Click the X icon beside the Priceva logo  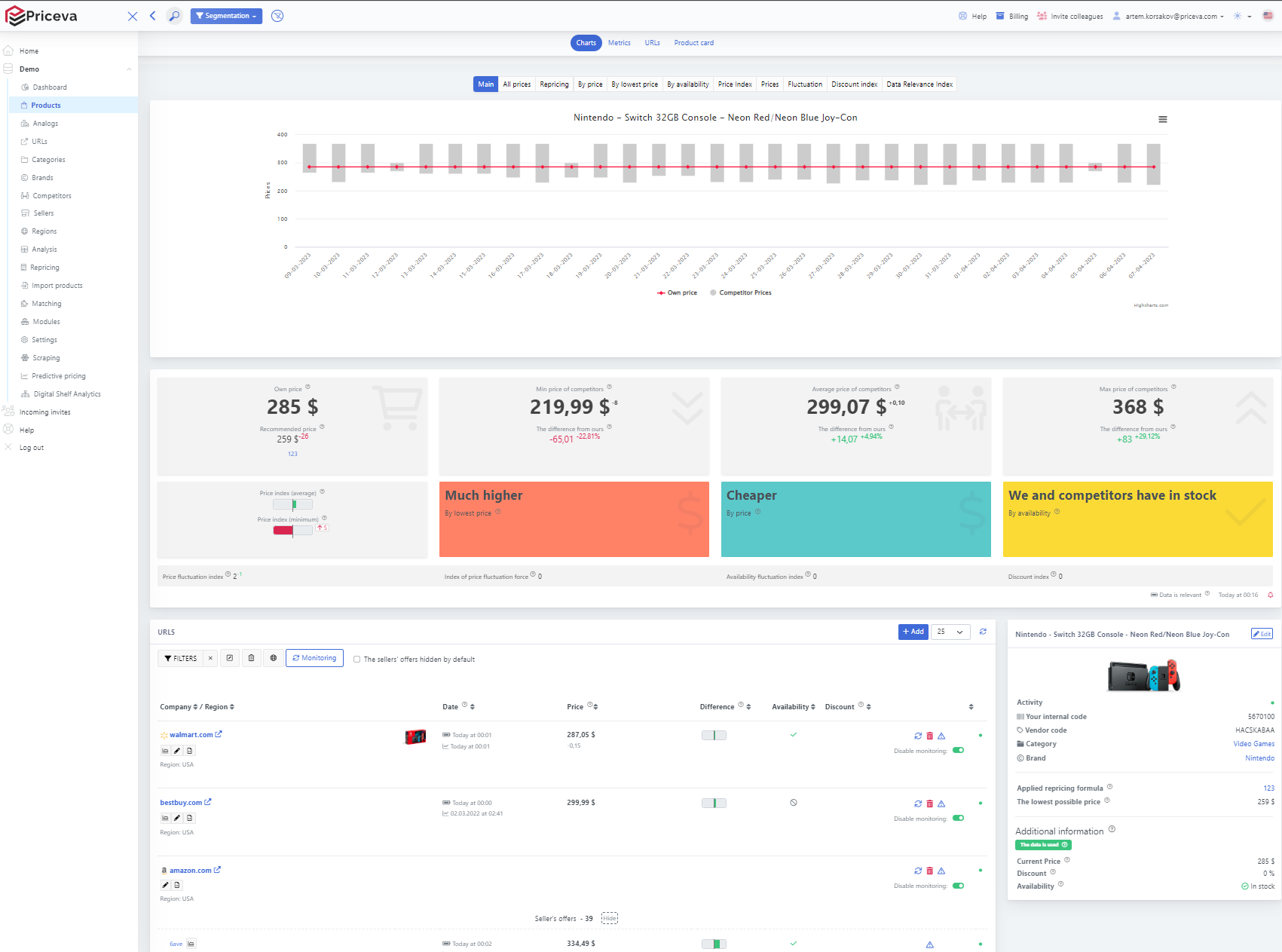pos(133,16)
